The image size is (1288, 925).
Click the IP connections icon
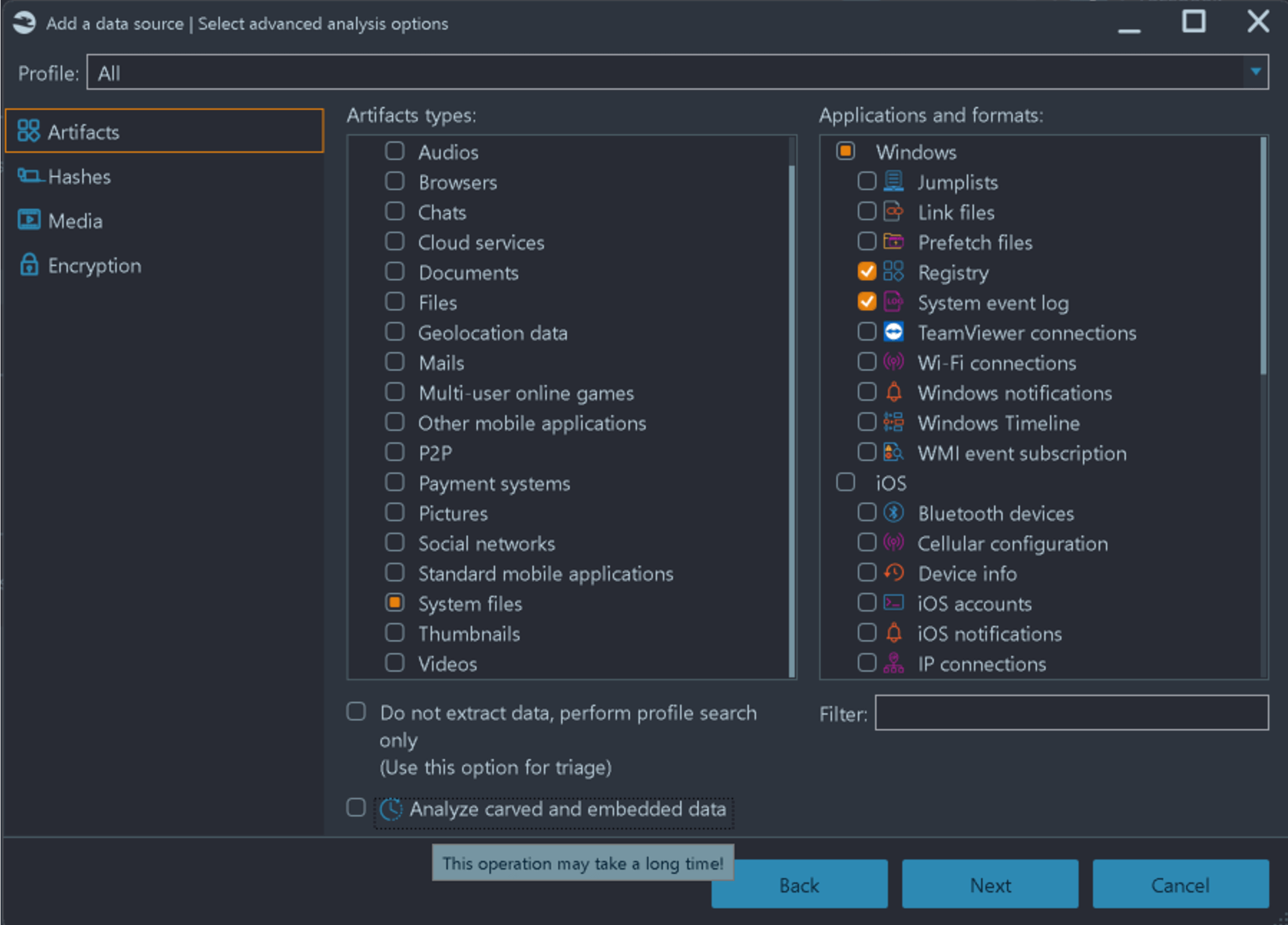click(x=894, y=663)
